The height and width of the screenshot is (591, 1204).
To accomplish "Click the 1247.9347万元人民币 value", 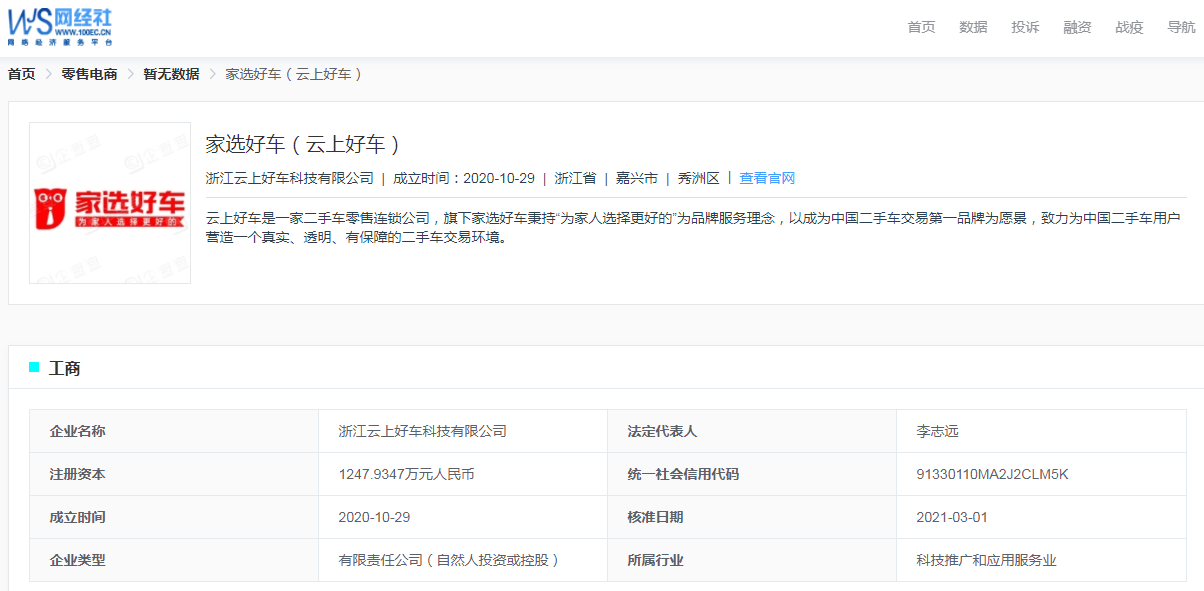I will click(x=406, y=474).
